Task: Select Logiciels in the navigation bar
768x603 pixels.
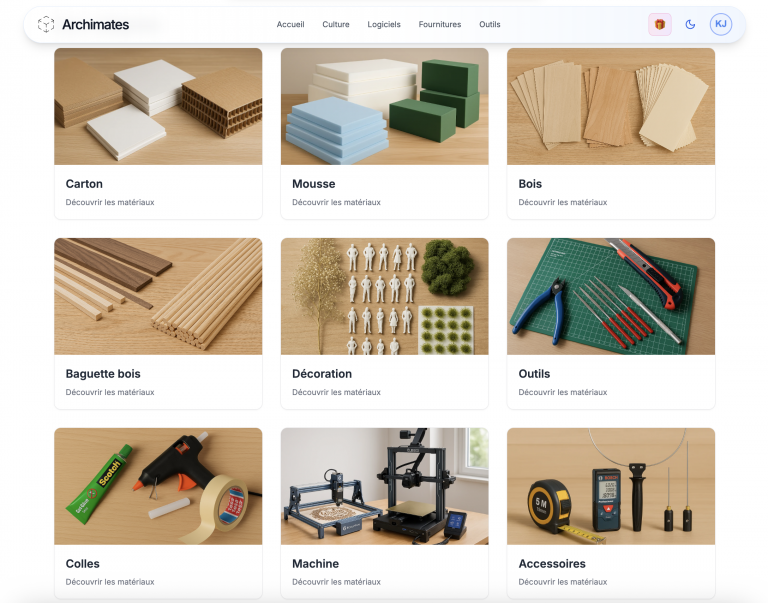Action: pos(384,24)
